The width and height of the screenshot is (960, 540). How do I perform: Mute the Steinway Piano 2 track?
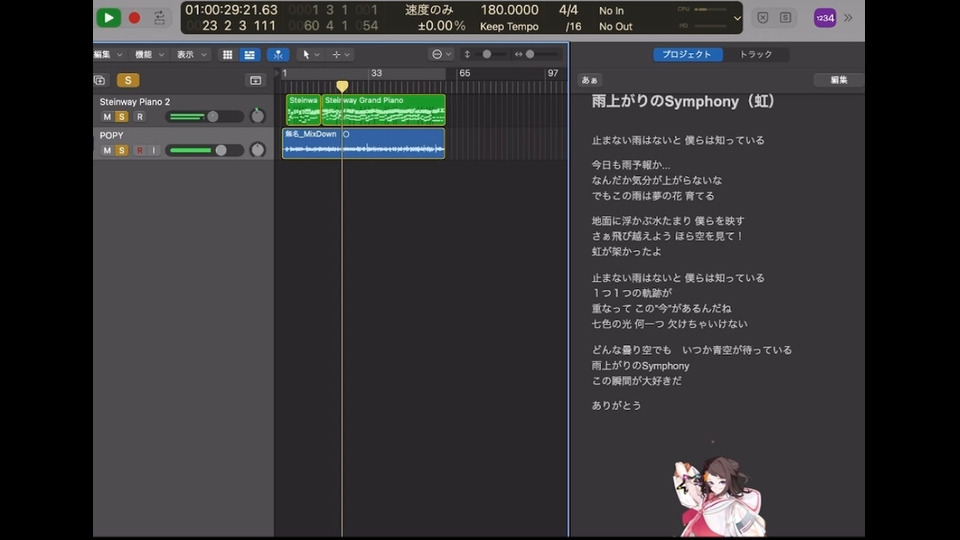click(x=107, y=116)
